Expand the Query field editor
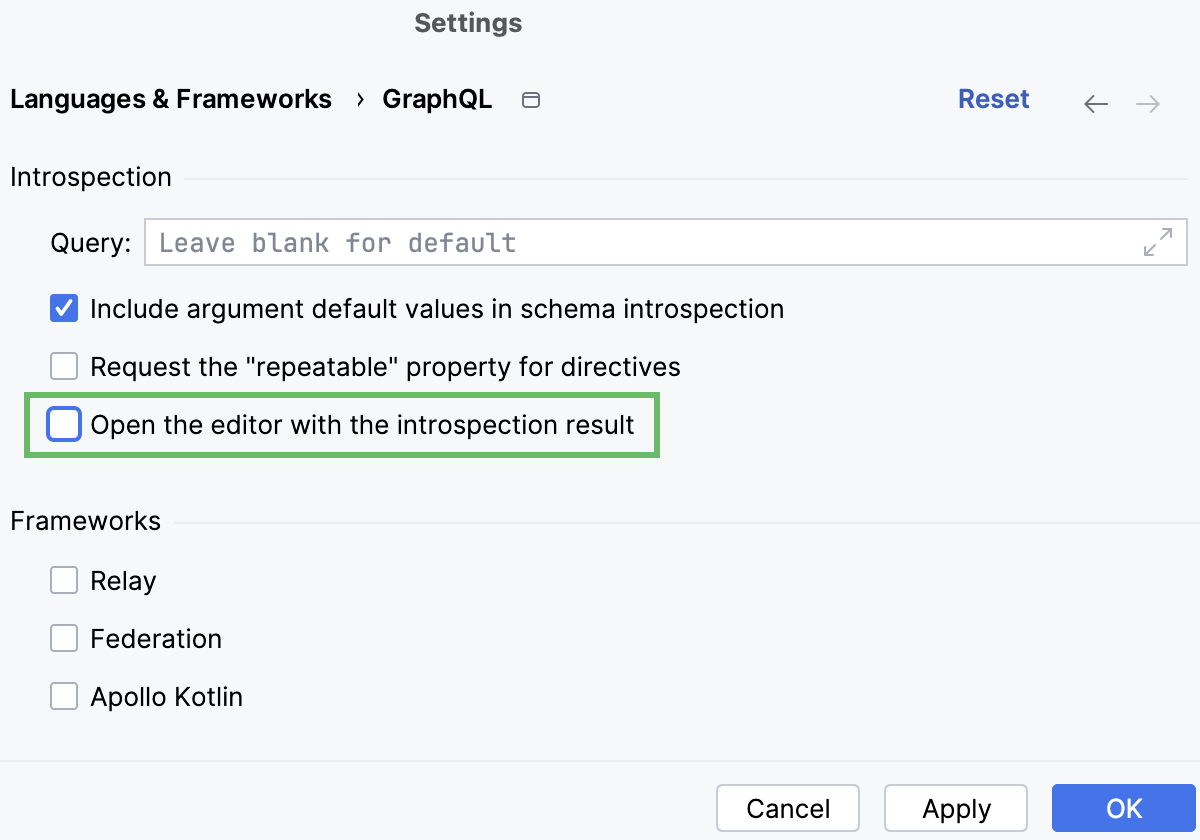 tap(1157, 242)
